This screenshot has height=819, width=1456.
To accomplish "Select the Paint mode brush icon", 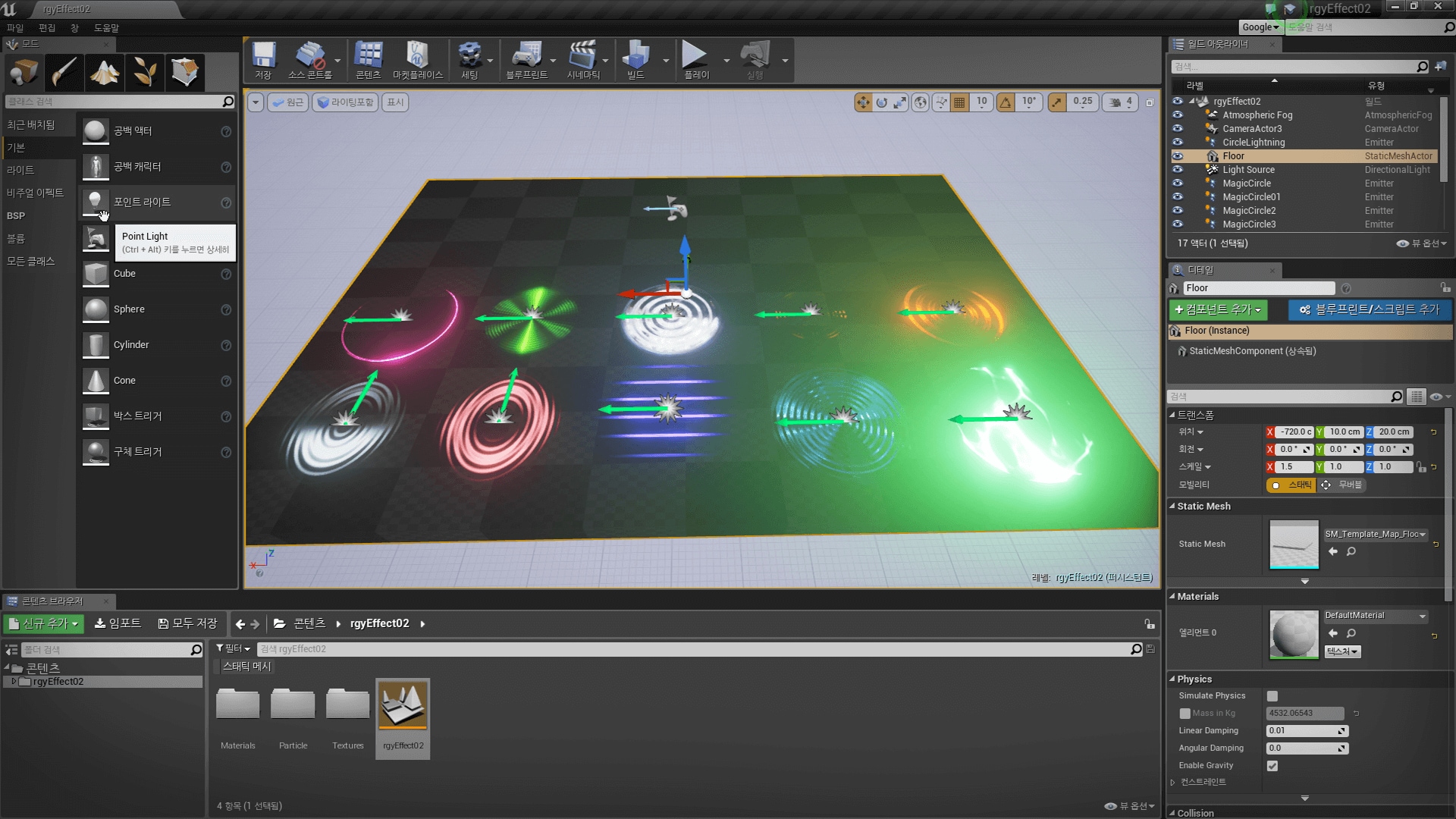I will [x=64, y=73].
